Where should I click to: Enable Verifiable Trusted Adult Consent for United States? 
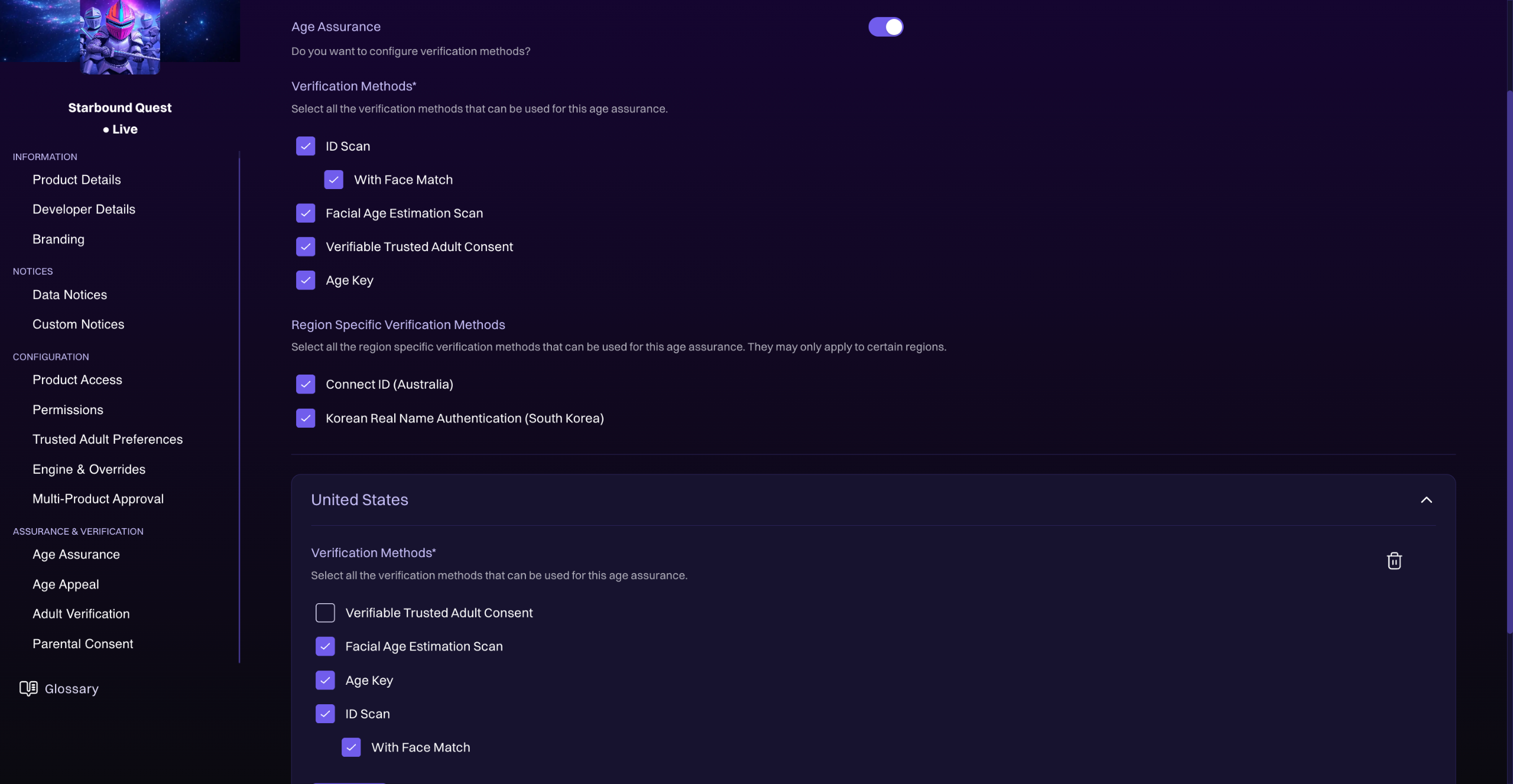(x=325, y=613)
